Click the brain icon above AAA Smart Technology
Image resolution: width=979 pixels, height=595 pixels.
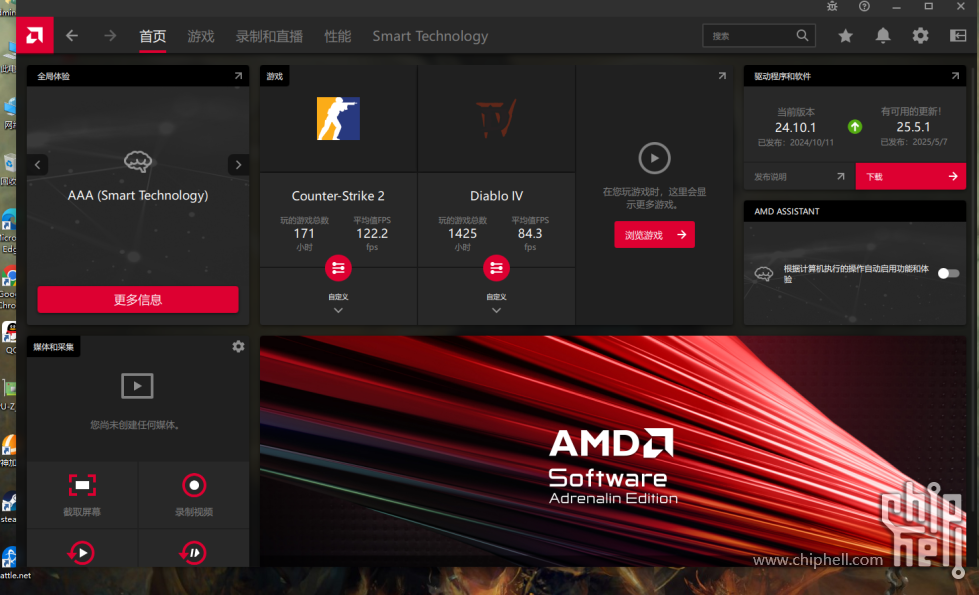pos(138,162)
